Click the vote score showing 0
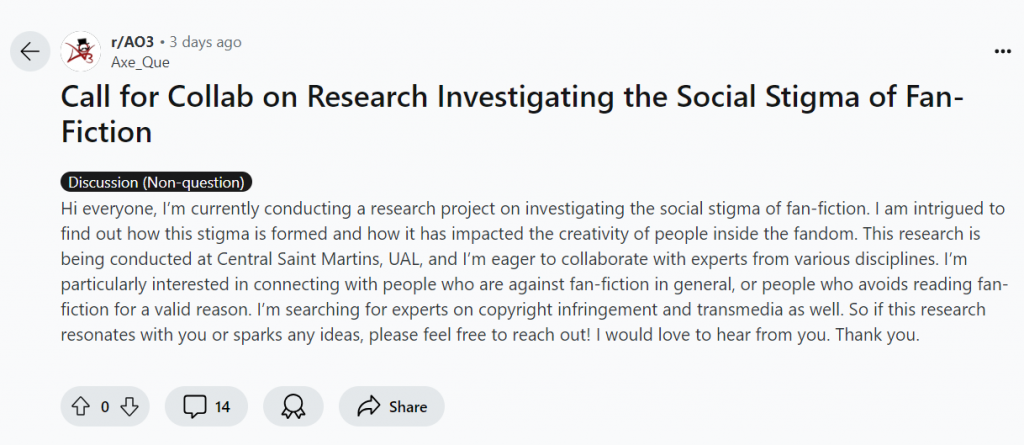This screenshot has width=1024, height=445. (105, 406)
